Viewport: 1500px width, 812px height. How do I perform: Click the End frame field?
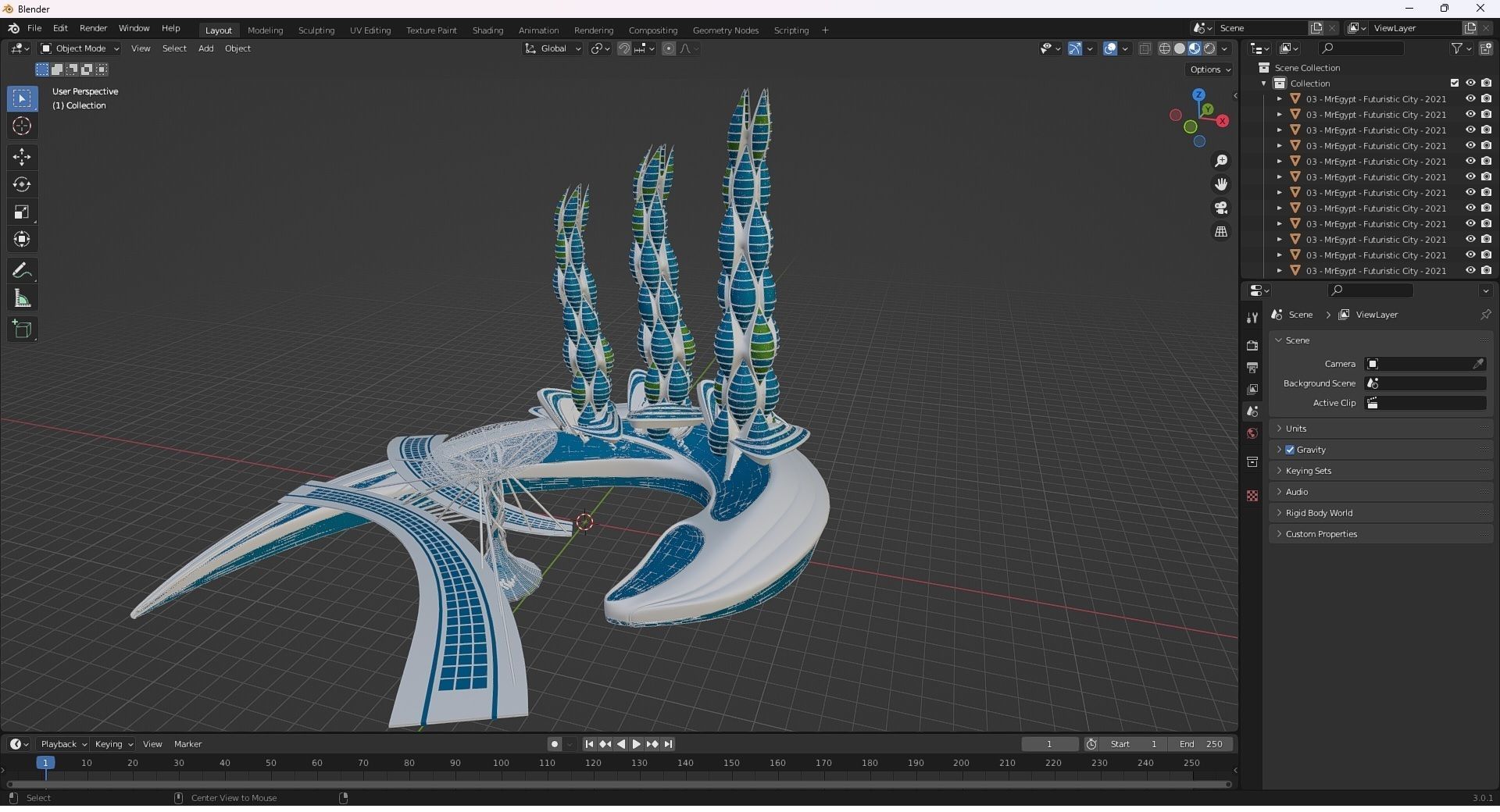1201,744
